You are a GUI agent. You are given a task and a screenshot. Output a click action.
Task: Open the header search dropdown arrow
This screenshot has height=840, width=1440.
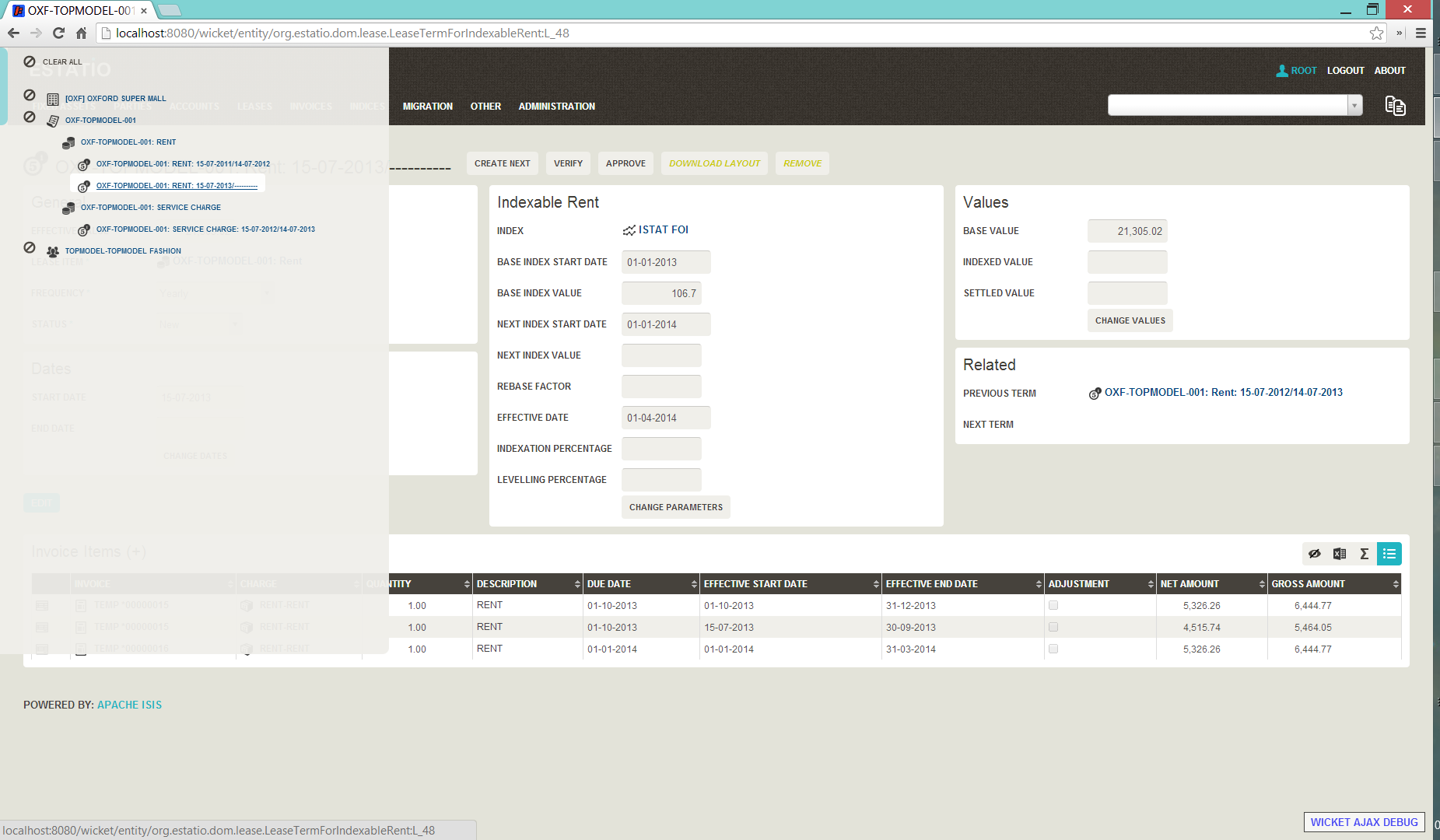(1354, 106)
